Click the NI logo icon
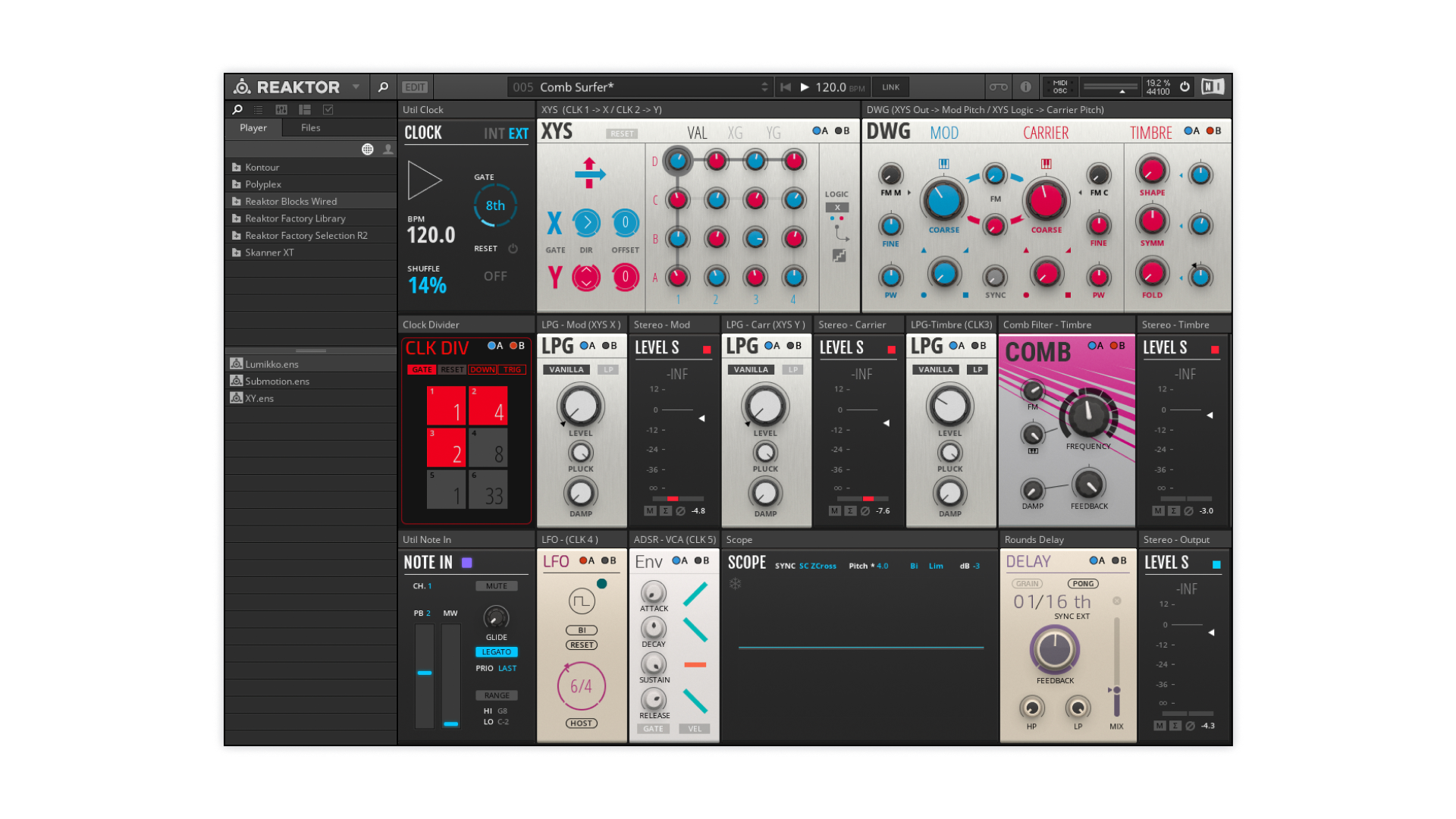 (1213, 87)
